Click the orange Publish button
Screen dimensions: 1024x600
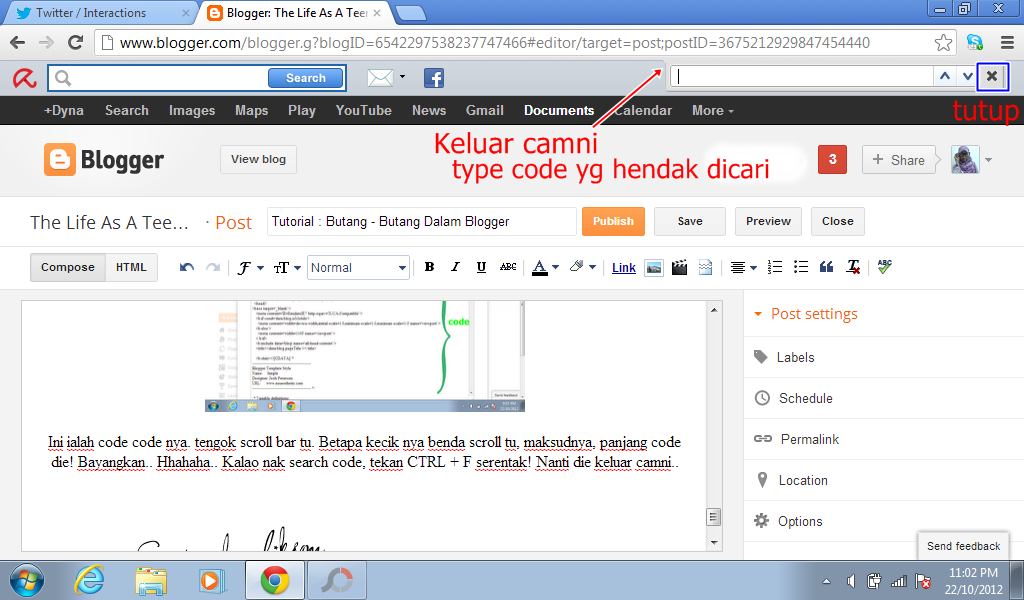(613, 221)
